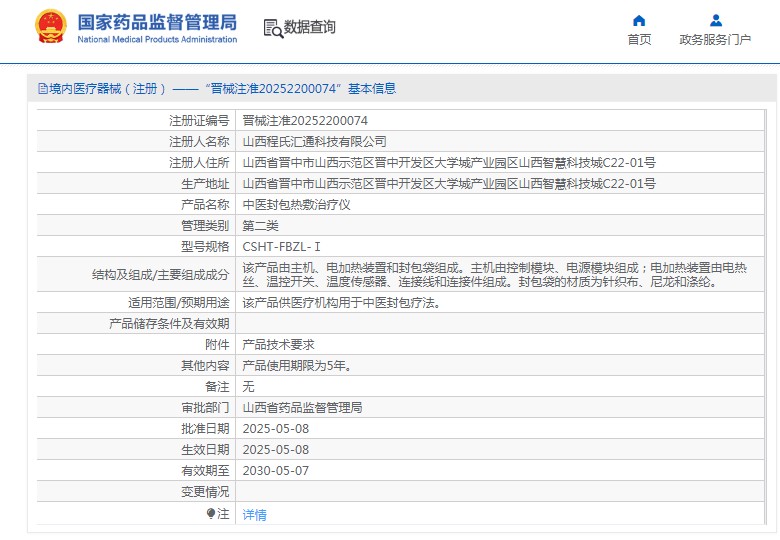Click the lightbulb 注 icon
This screenshot has height=540, width=780.
click(x=211, y=513)
